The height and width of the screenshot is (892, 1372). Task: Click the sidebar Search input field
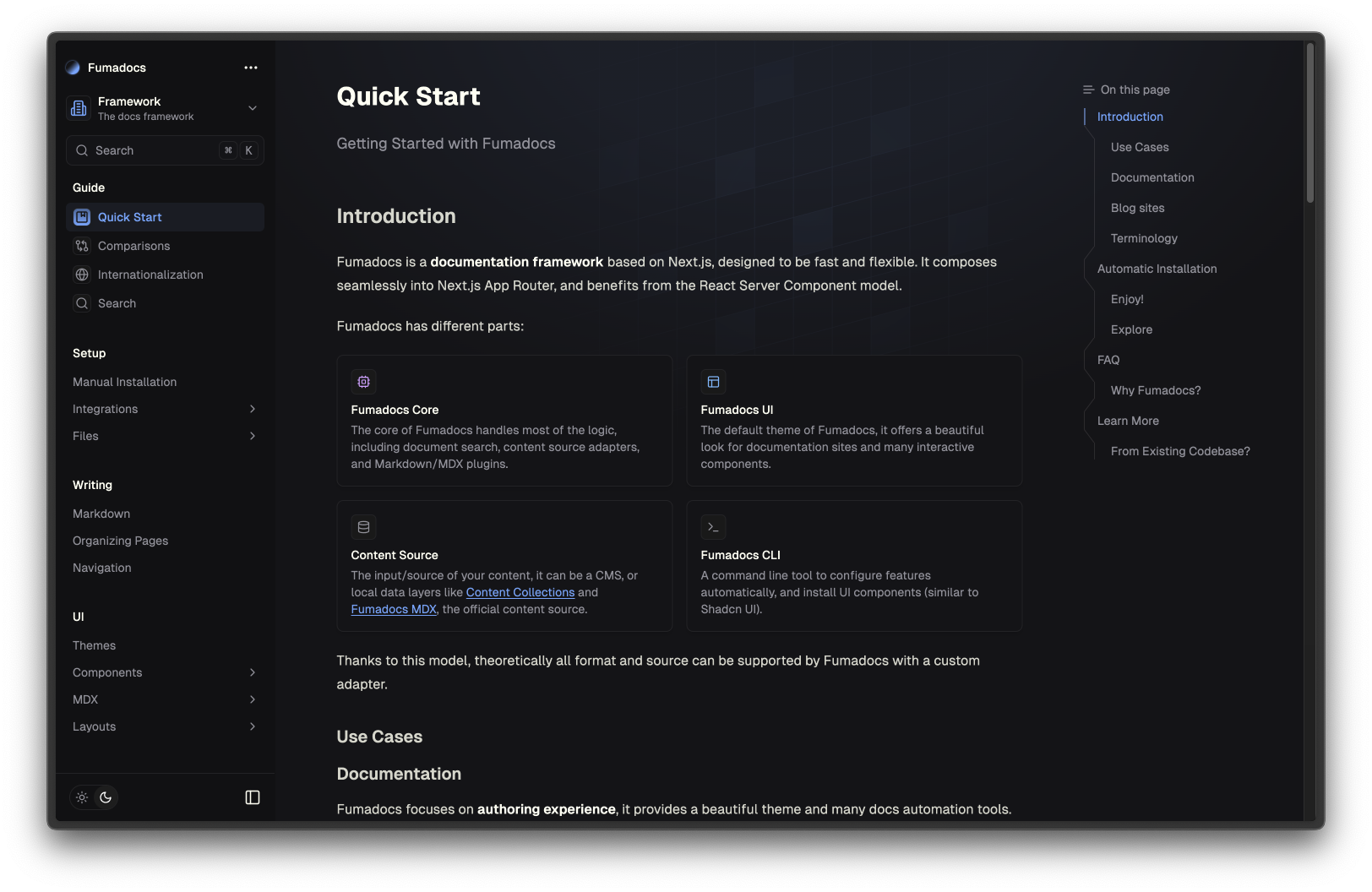click(152, 150)
